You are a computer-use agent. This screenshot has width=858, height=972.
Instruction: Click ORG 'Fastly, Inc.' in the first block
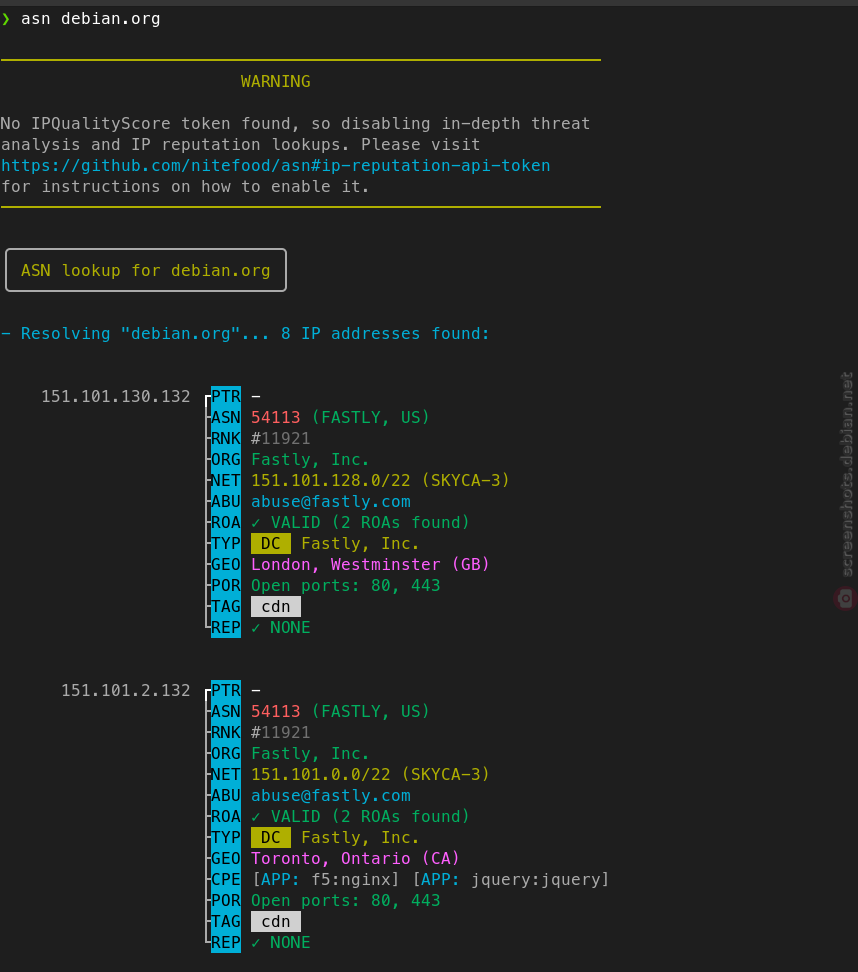(310, 460)
